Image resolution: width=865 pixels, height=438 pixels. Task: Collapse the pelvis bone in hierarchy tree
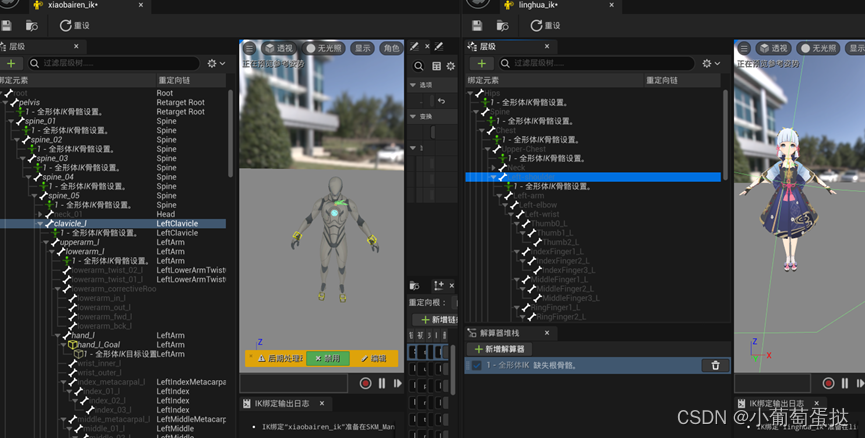[5, 103]
